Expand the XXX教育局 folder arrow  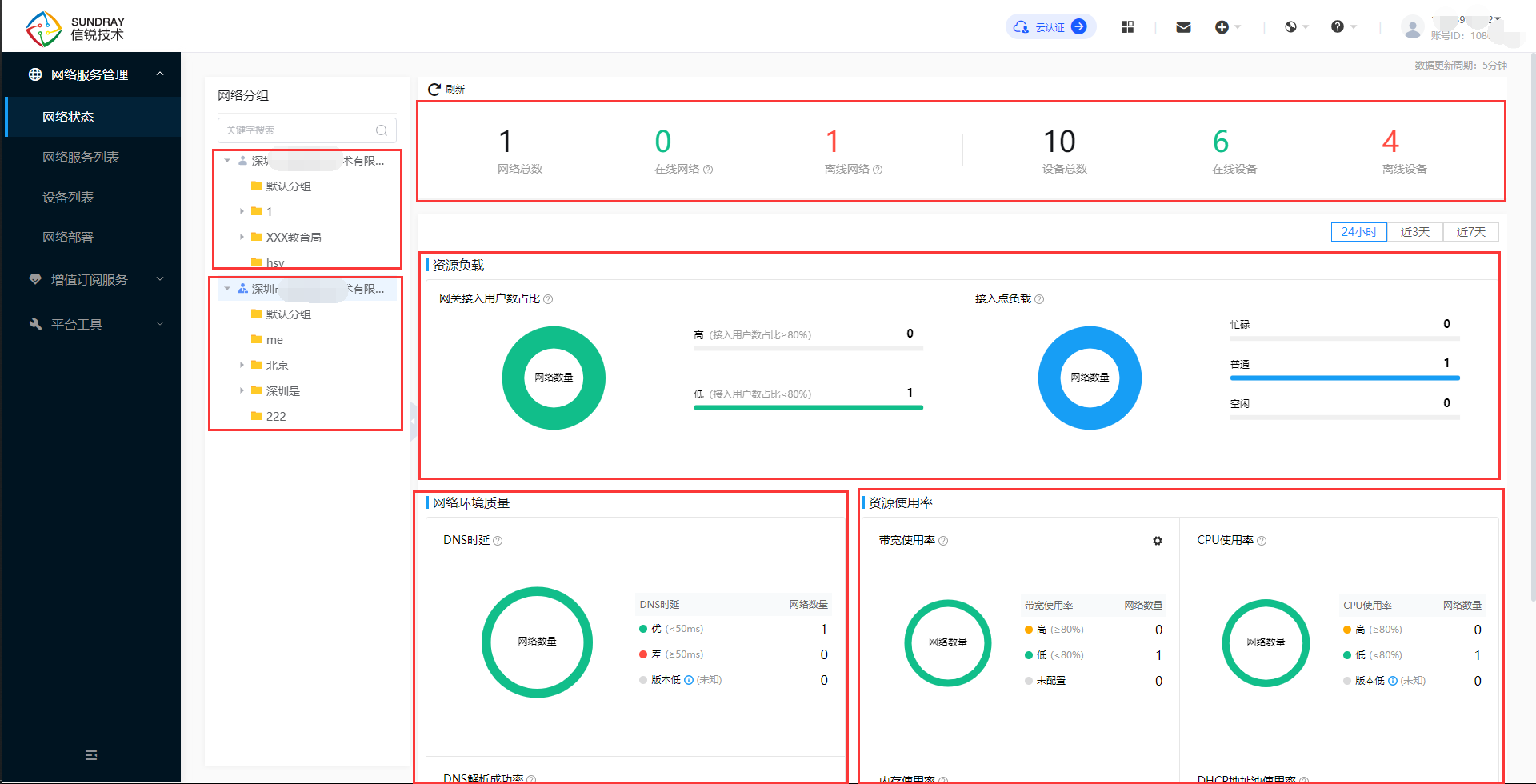[x=242, y=237]
